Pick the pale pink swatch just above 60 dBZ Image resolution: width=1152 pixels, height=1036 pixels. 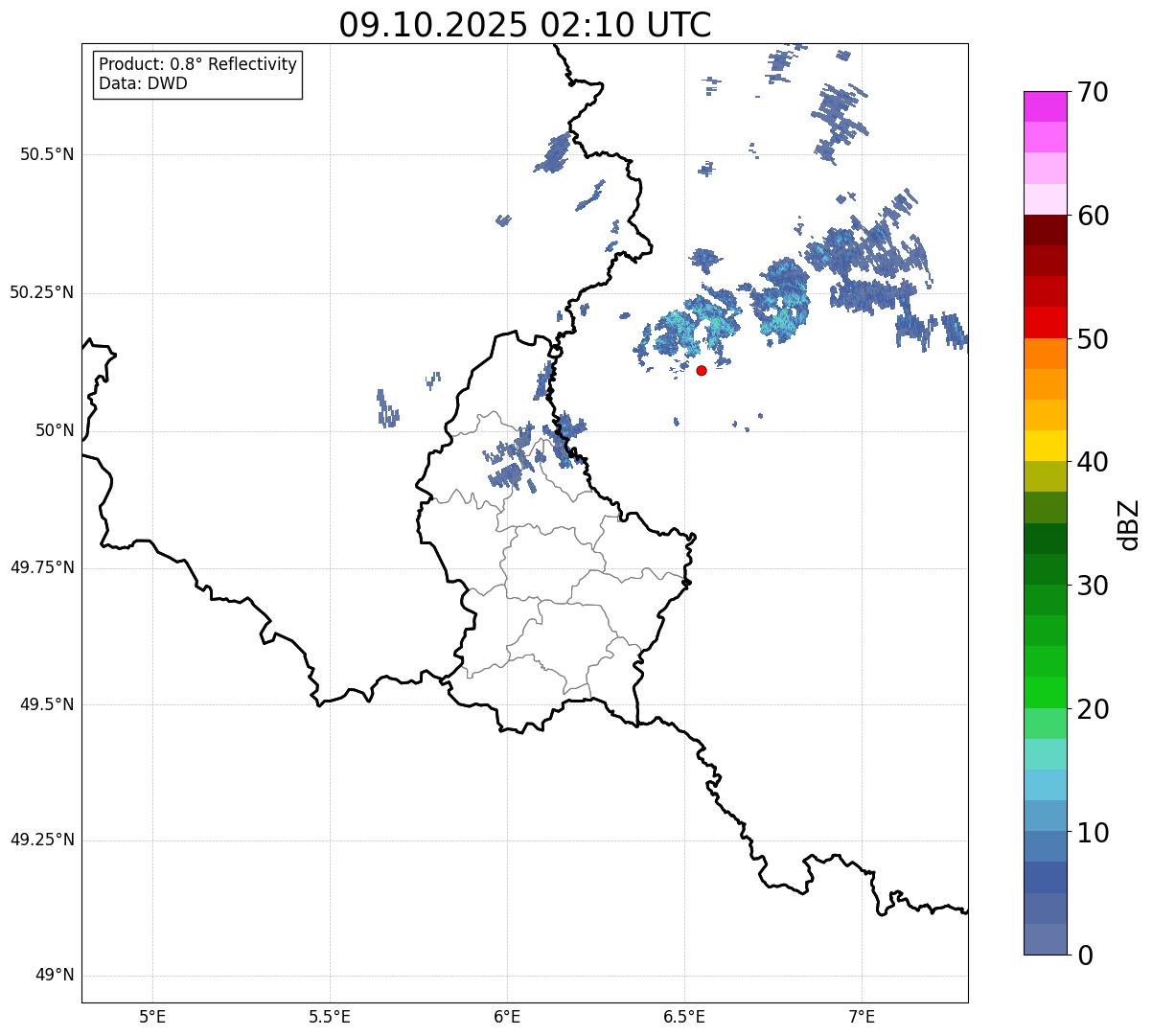point(1045,199)
